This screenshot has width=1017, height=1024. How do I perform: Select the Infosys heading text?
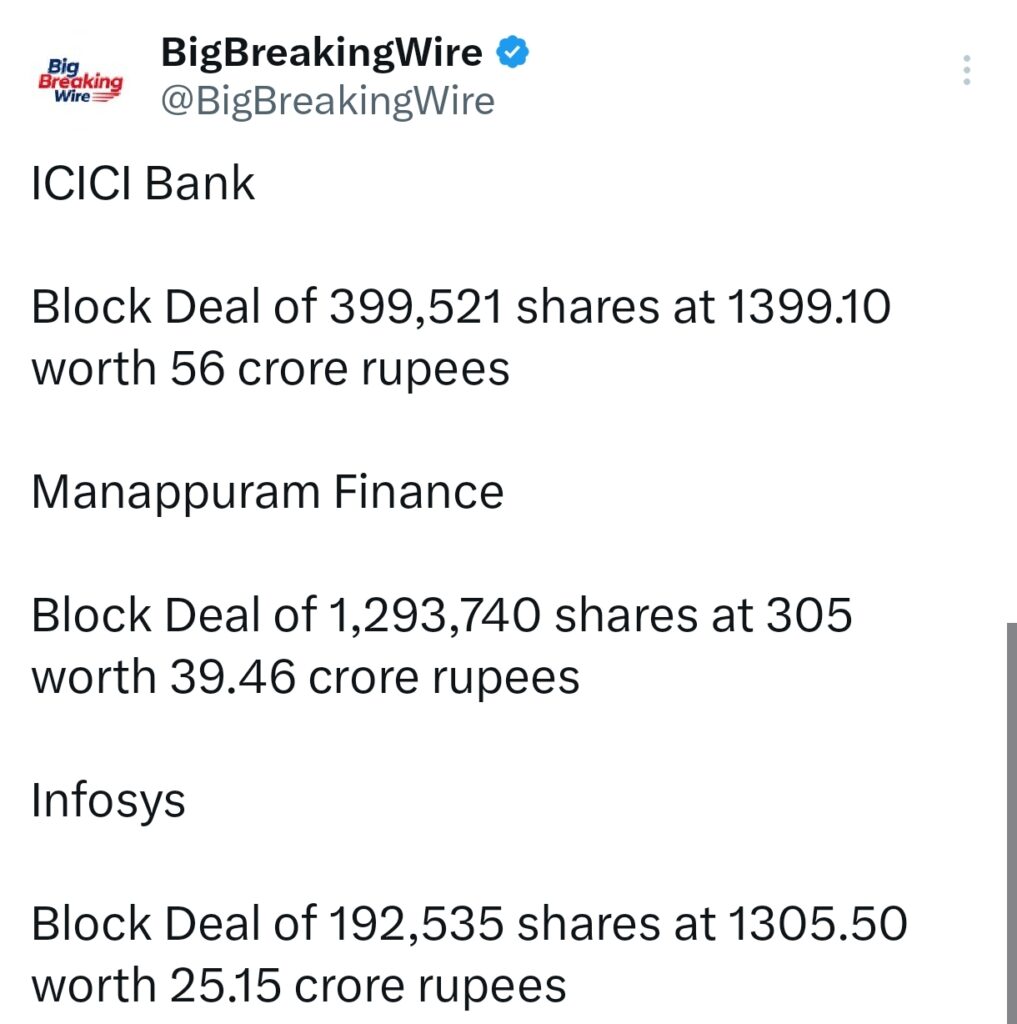pos(108,800)
